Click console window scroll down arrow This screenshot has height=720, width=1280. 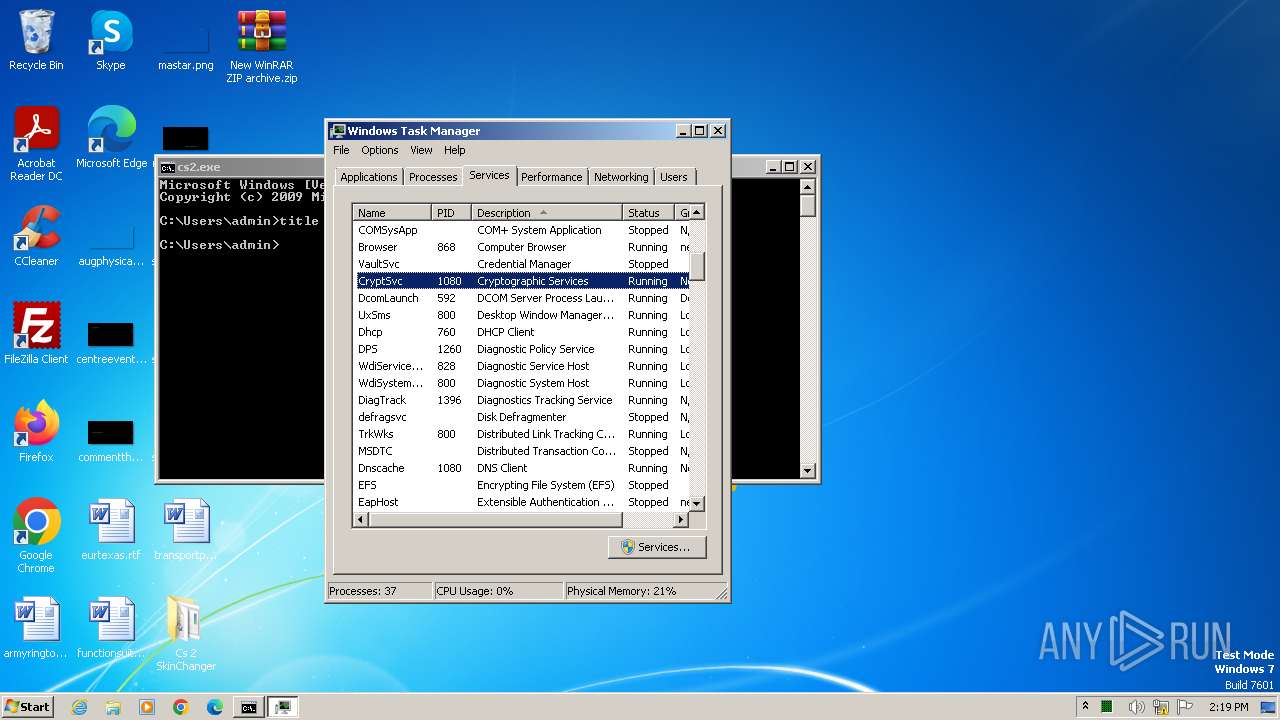tap(808, 470)
